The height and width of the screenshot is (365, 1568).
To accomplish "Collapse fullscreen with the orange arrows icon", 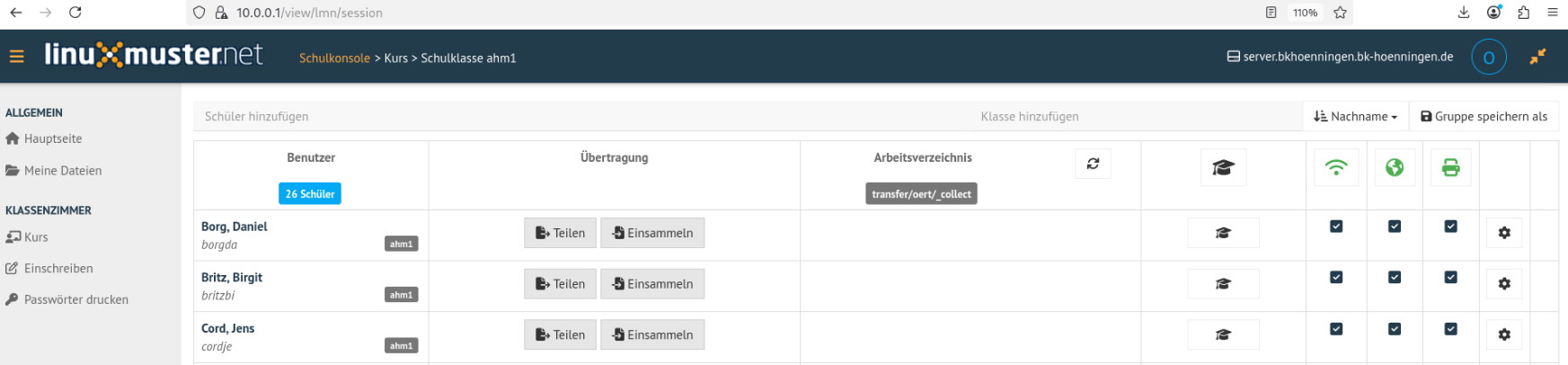I will click(x=1537, y=57).
